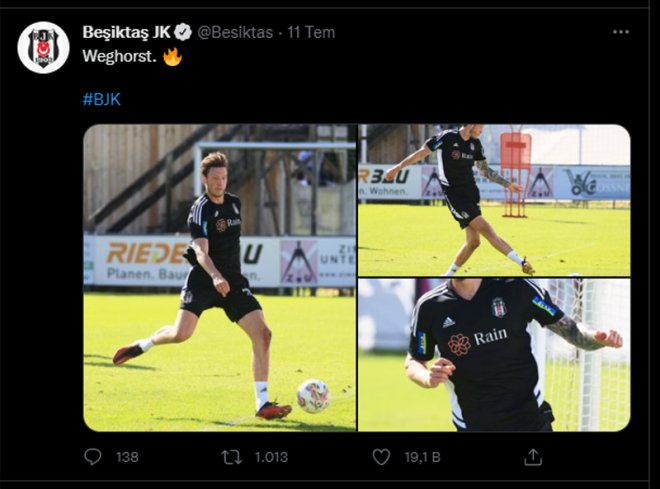Open the #BJK hashtag

tap(101, 99)
